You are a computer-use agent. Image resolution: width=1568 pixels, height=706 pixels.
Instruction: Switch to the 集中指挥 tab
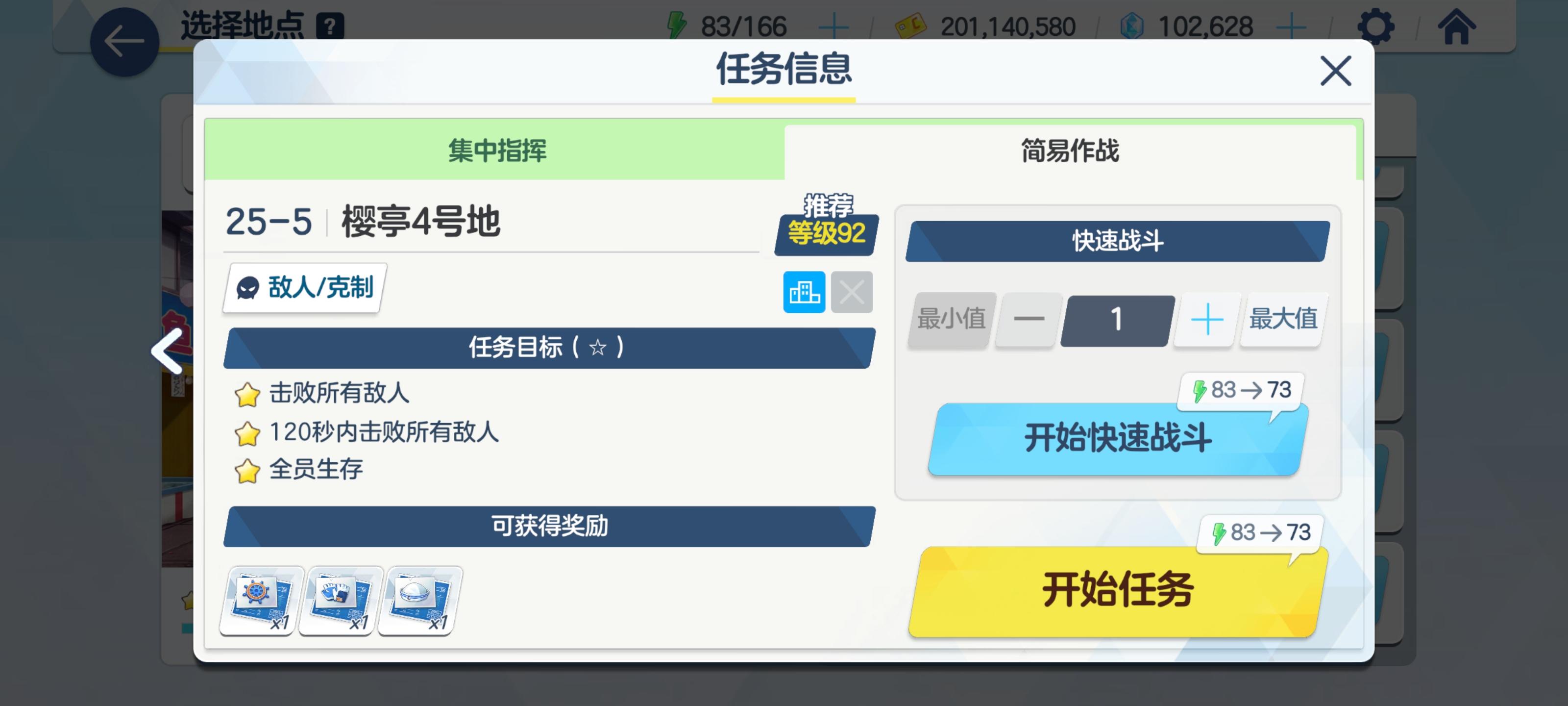[x=496, y=151]
